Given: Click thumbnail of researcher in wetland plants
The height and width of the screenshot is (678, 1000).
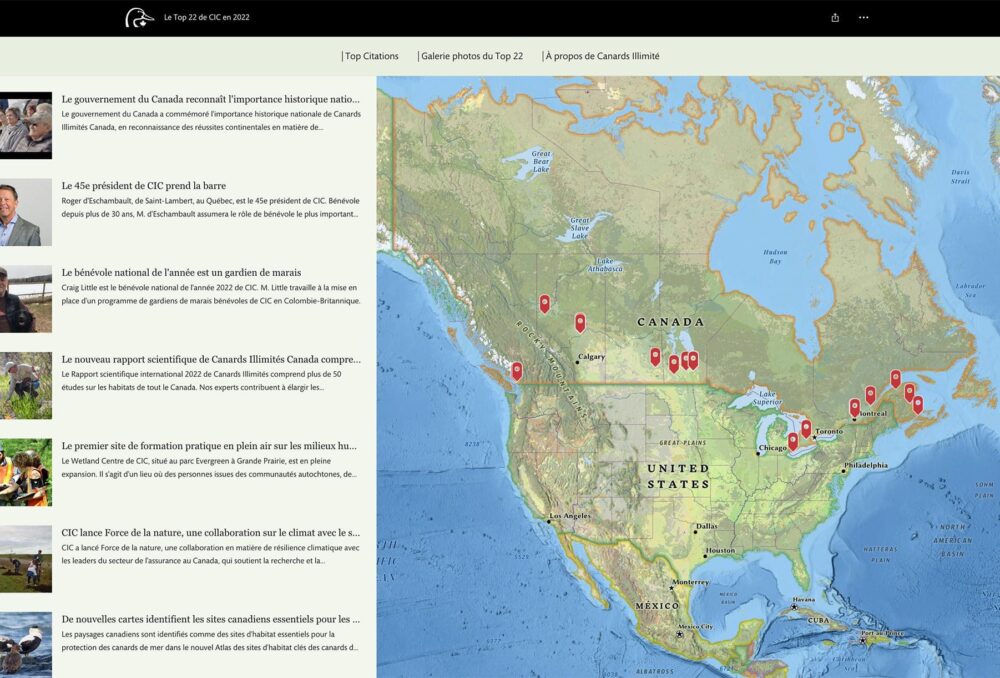Looking at the screenshot, I should tap(26, 385).
